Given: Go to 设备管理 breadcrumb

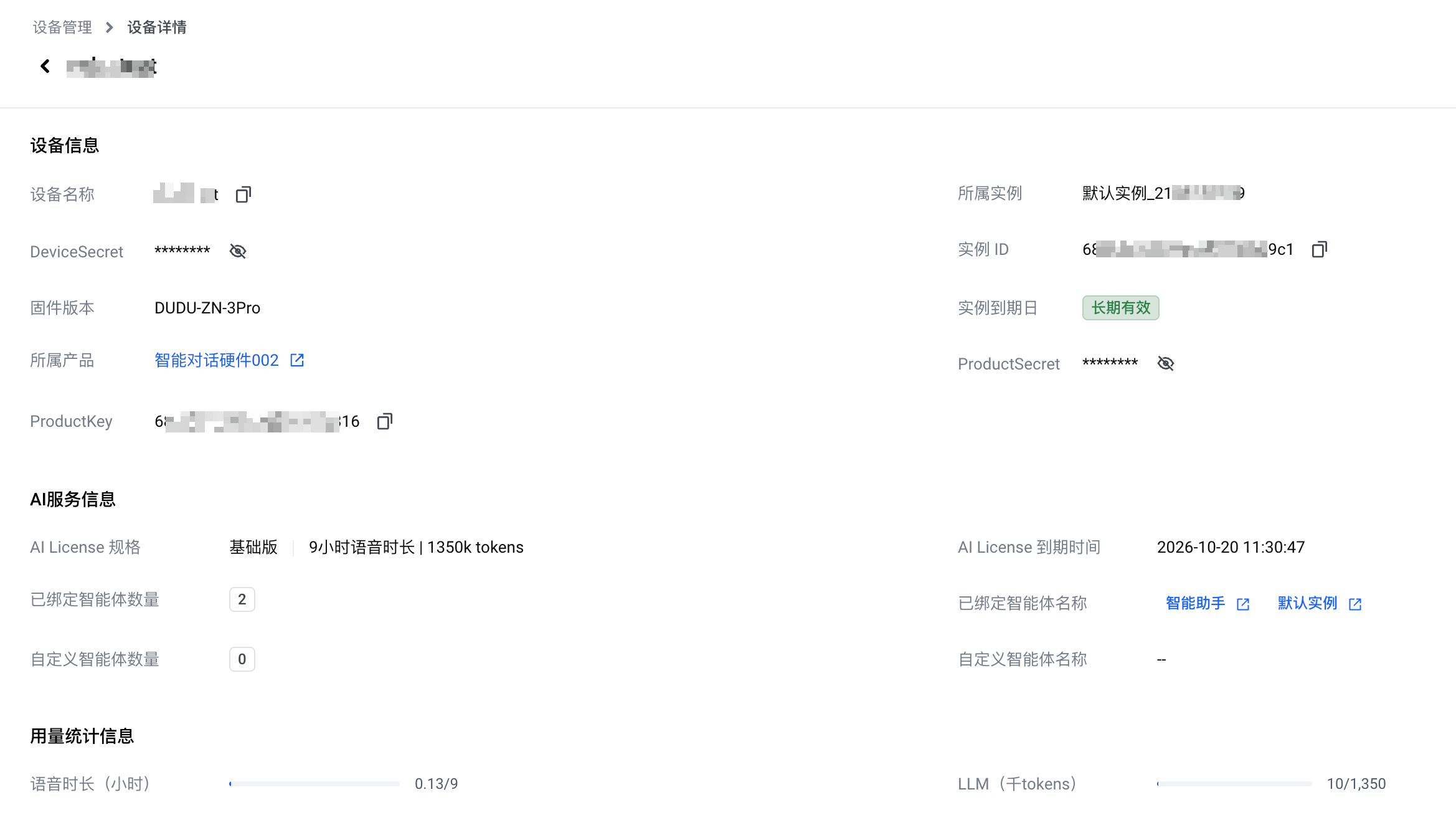Looking at the screenshot, I should point(62,27).
